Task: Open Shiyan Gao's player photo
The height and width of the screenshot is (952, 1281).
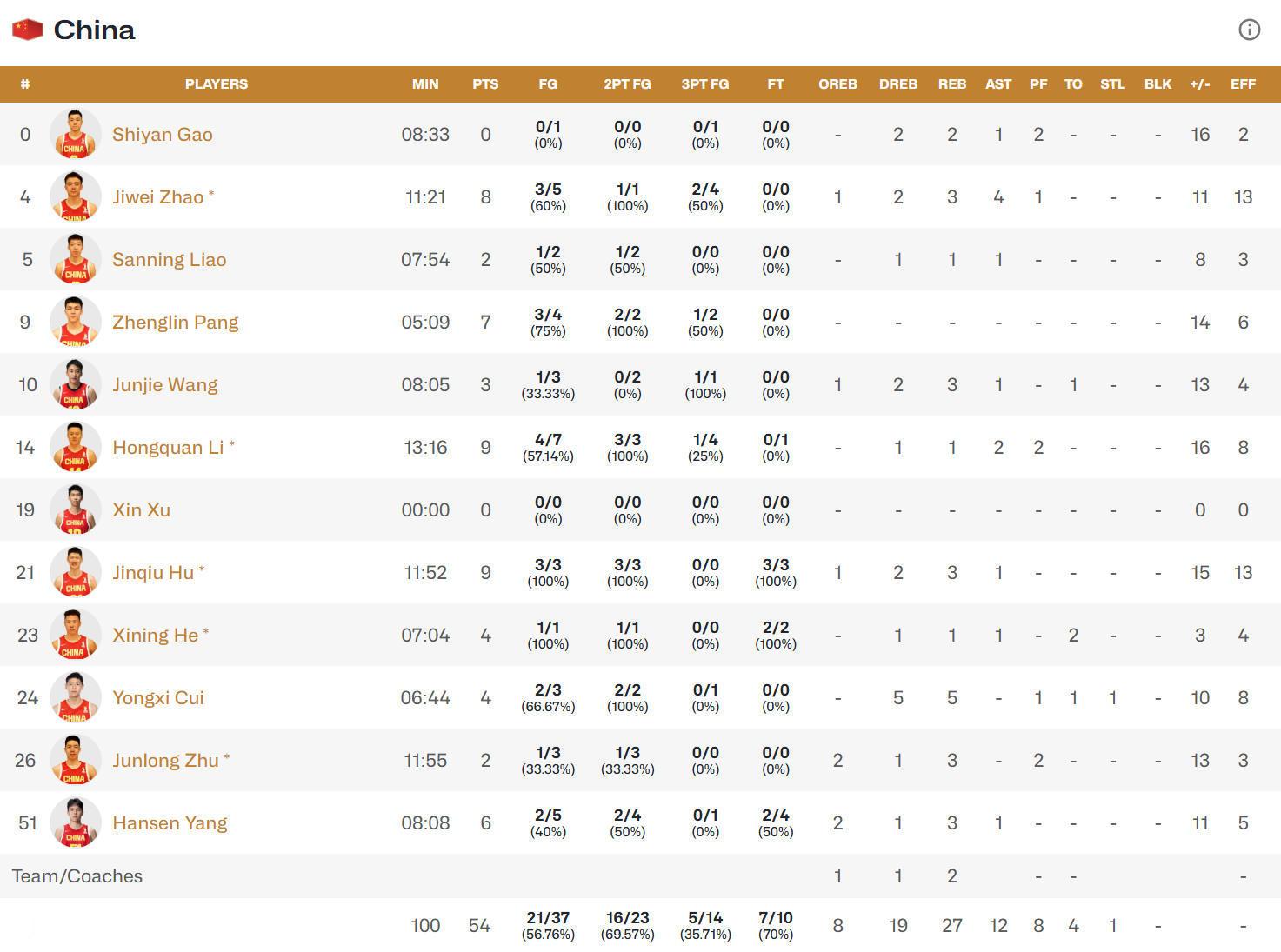Action: pyautogui.click(x=76, y=134)
